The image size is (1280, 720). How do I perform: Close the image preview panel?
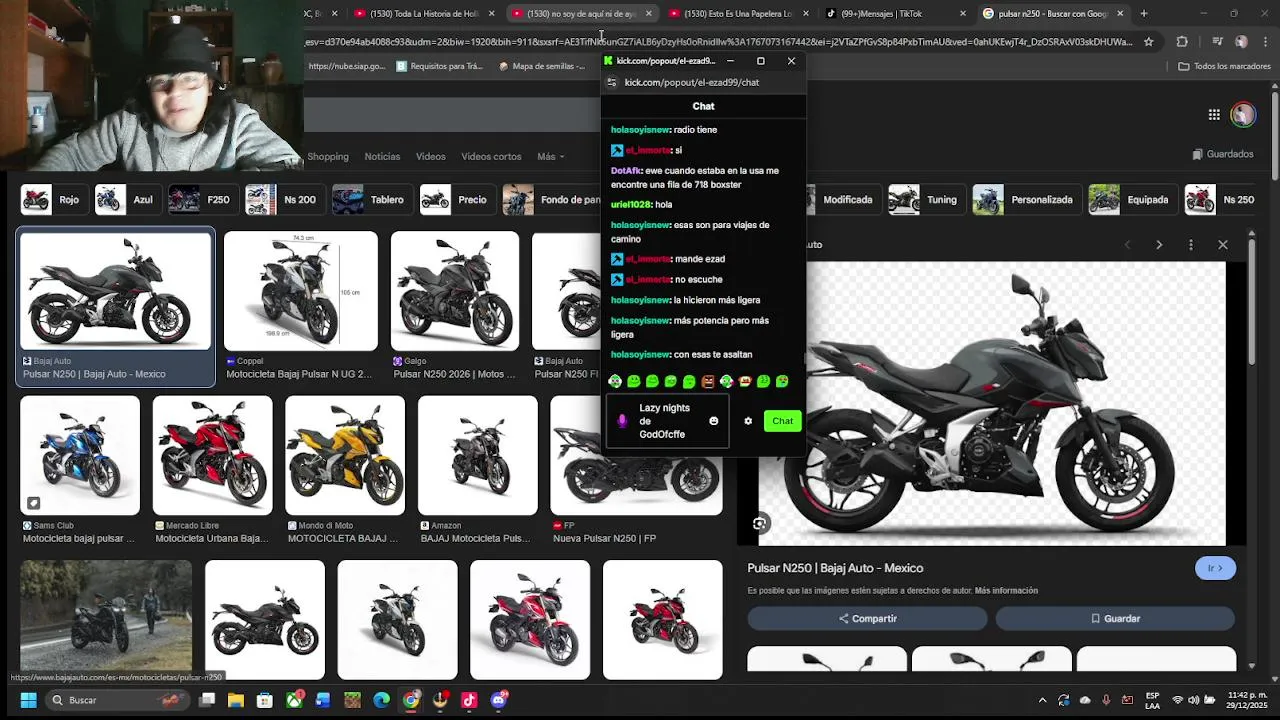1223,245
